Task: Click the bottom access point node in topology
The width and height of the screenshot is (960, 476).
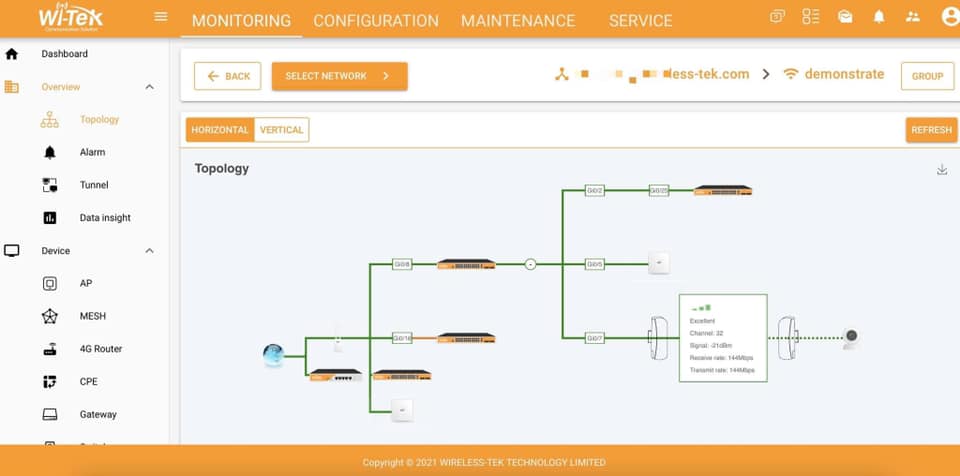Action: click(402, 410)
